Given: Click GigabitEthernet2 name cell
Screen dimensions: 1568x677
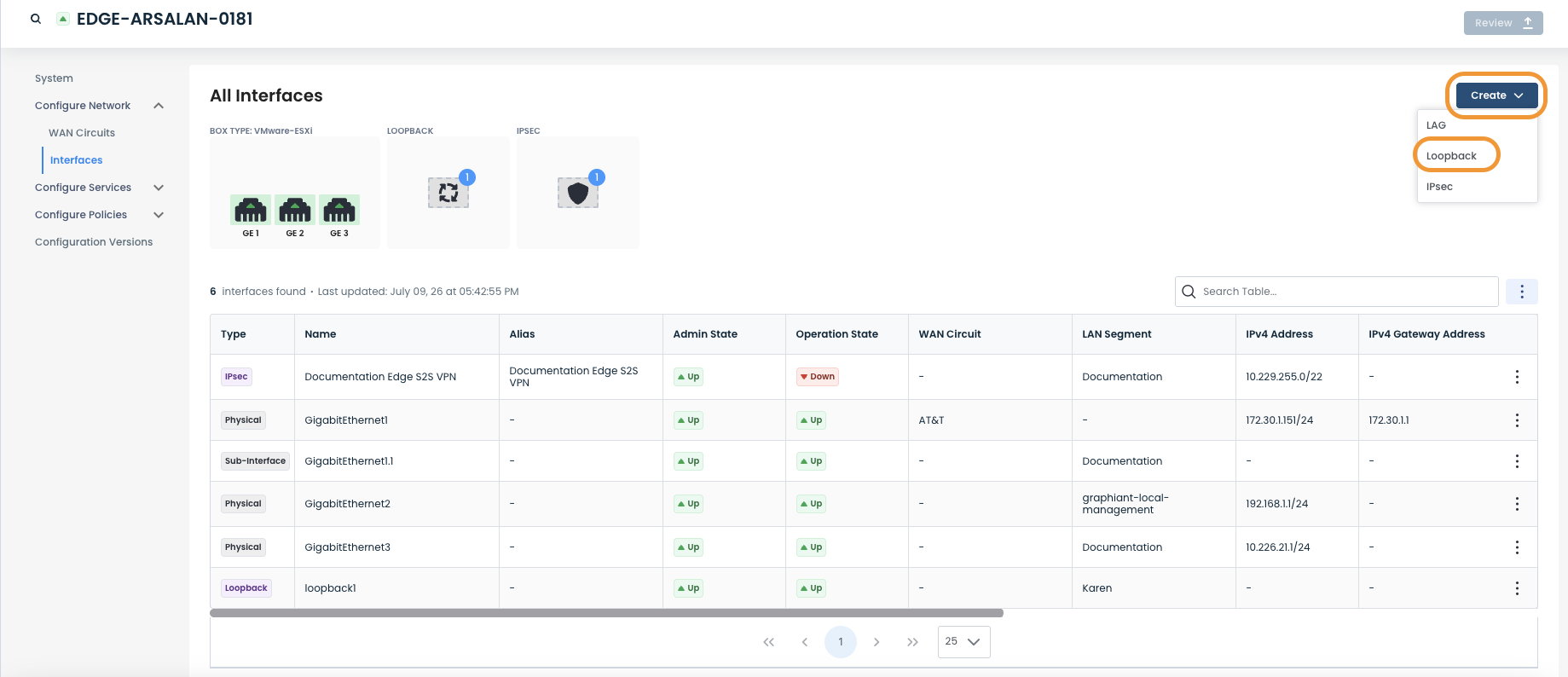Looking at the screenshot, I should [x=347, y=504].
